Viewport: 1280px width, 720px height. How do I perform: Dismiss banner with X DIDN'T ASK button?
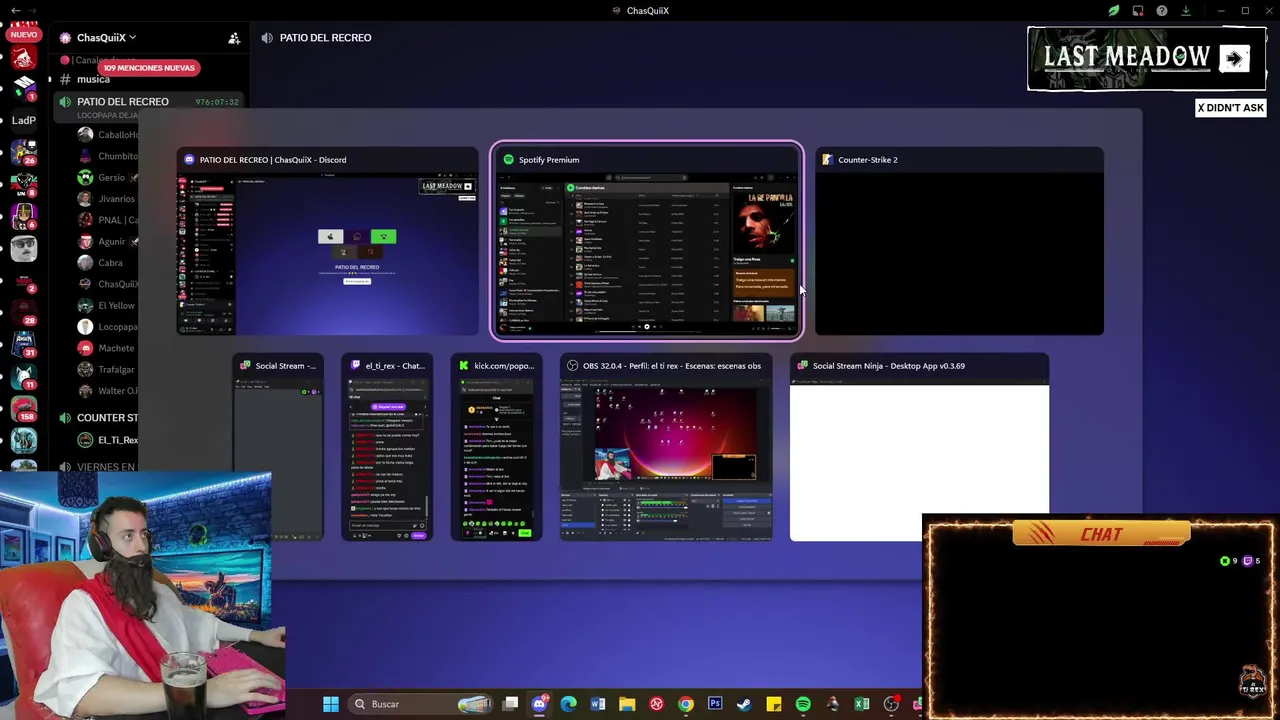(x=1231, y=108)
